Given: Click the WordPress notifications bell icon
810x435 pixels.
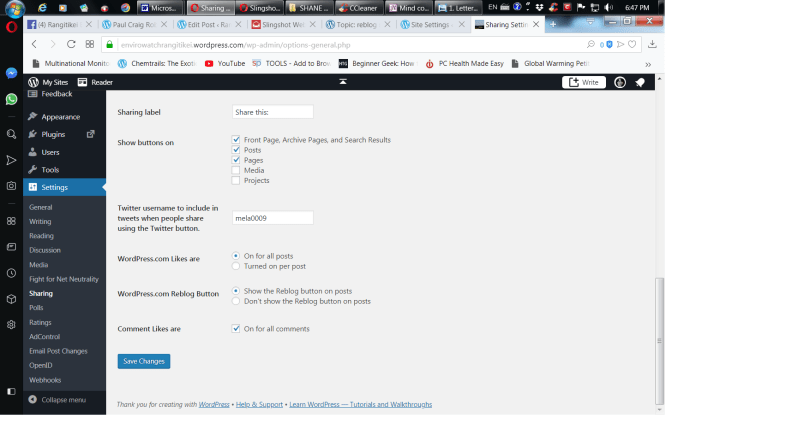Looking at the screenshot, I should pos(640,82).
